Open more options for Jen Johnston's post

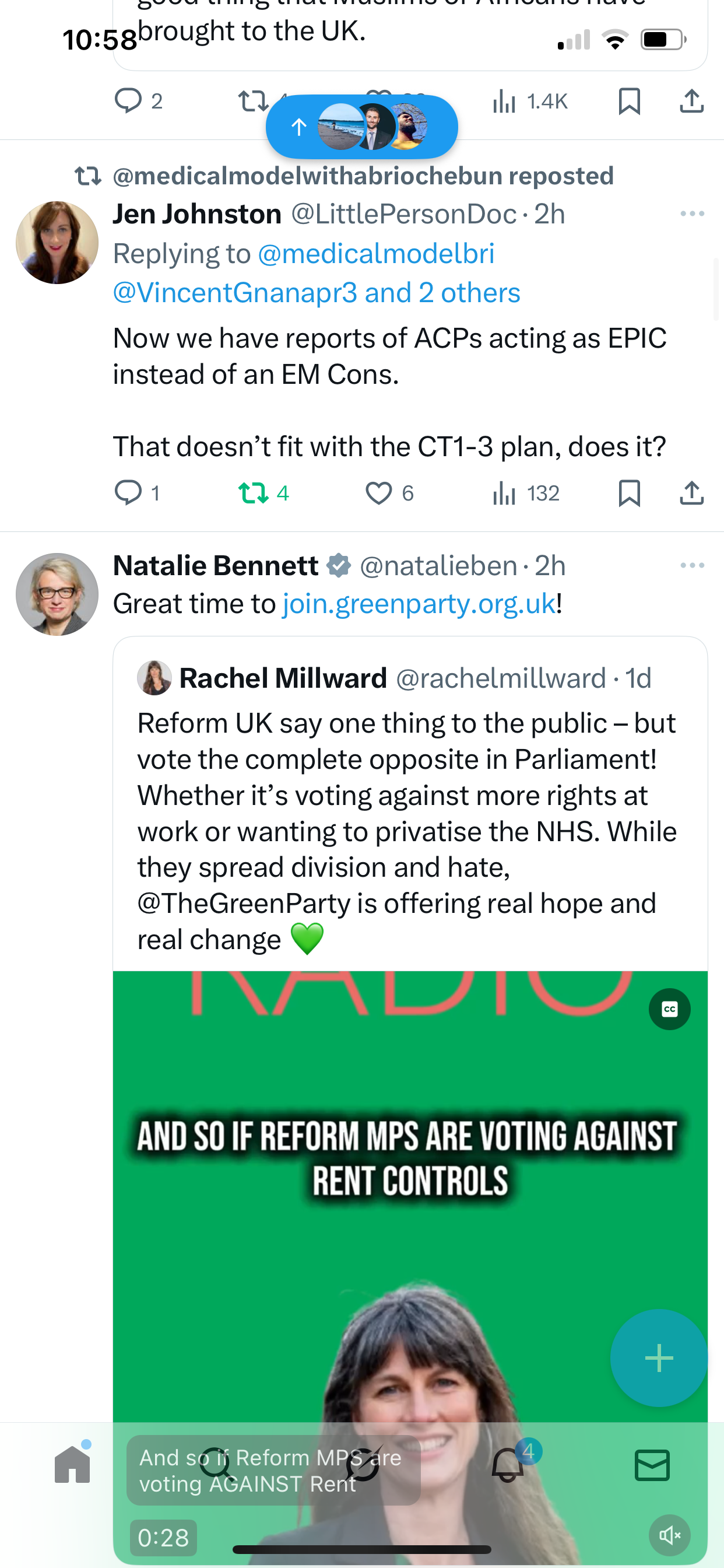point(692,213)
